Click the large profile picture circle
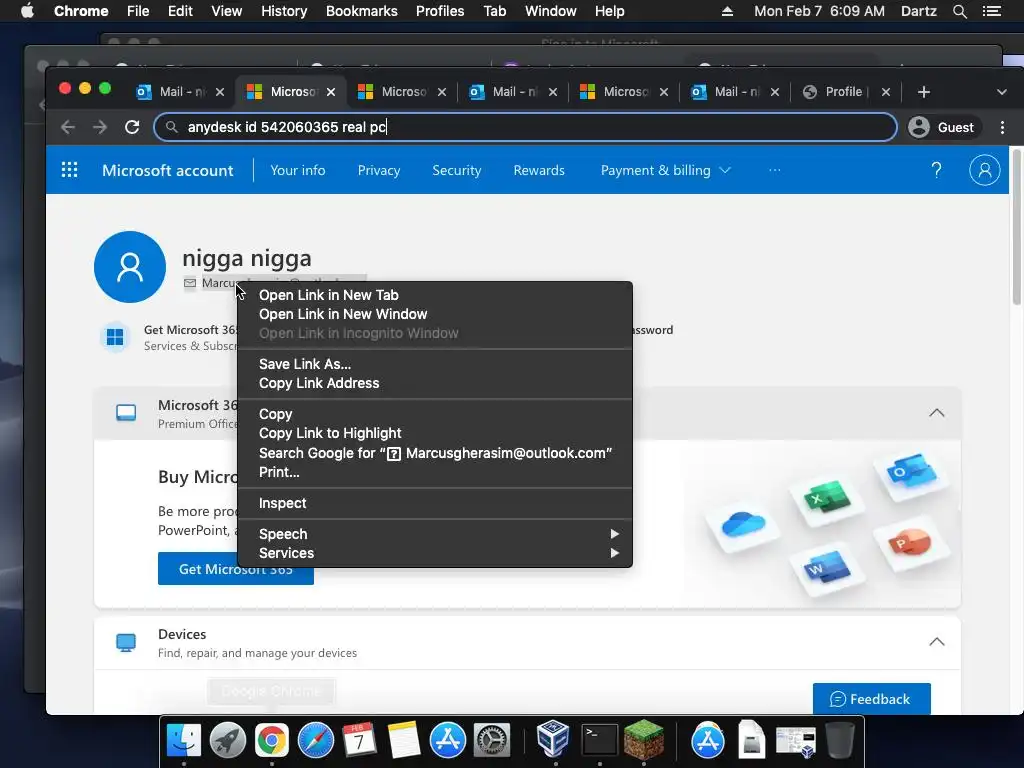 click(130, 266)
